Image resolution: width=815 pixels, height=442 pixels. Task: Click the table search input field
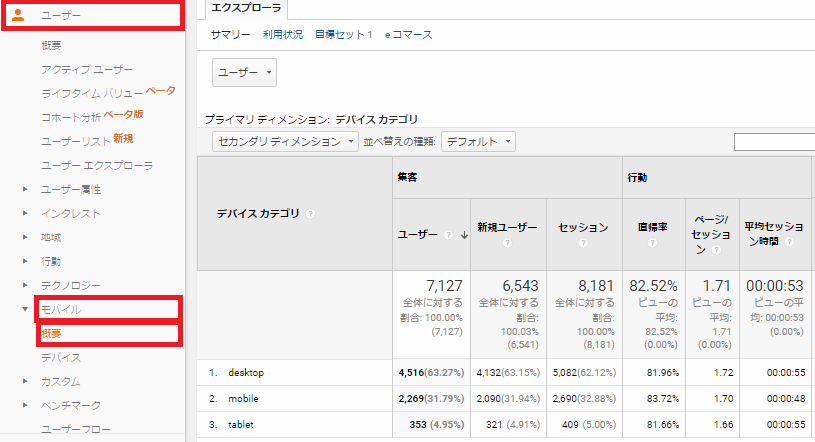point(774,142)
